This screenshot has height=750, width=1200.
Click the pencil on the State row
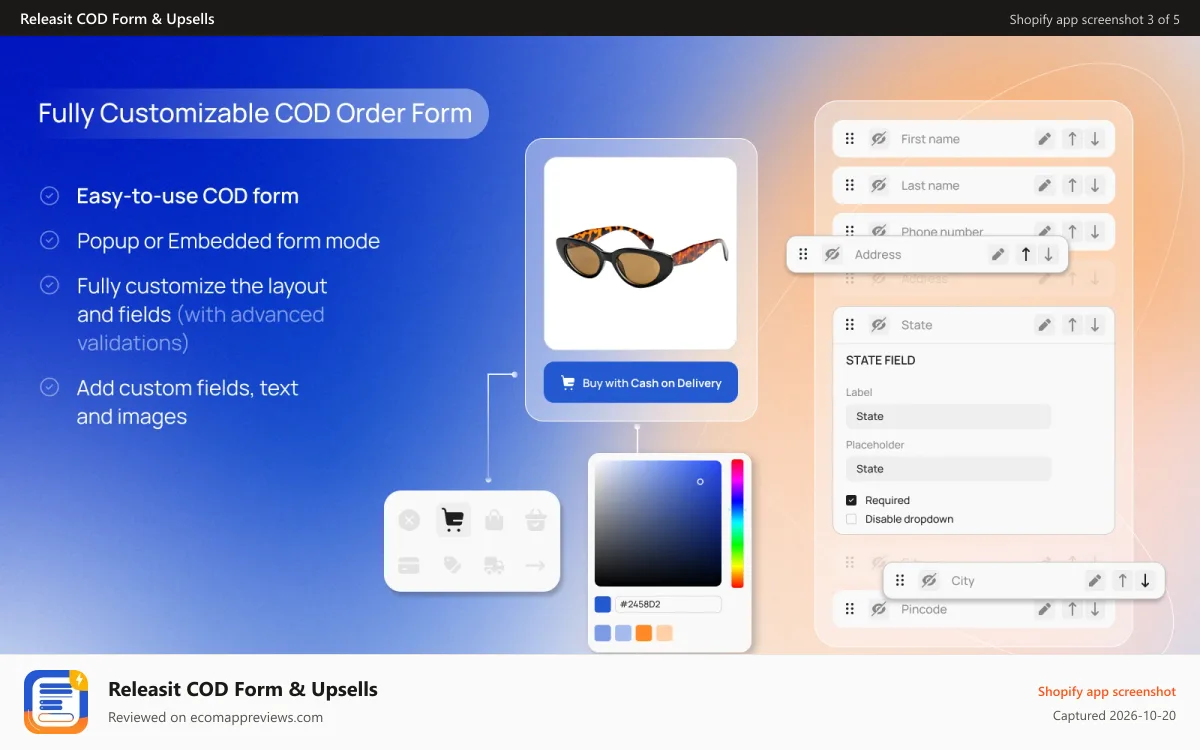[1045, 324]
